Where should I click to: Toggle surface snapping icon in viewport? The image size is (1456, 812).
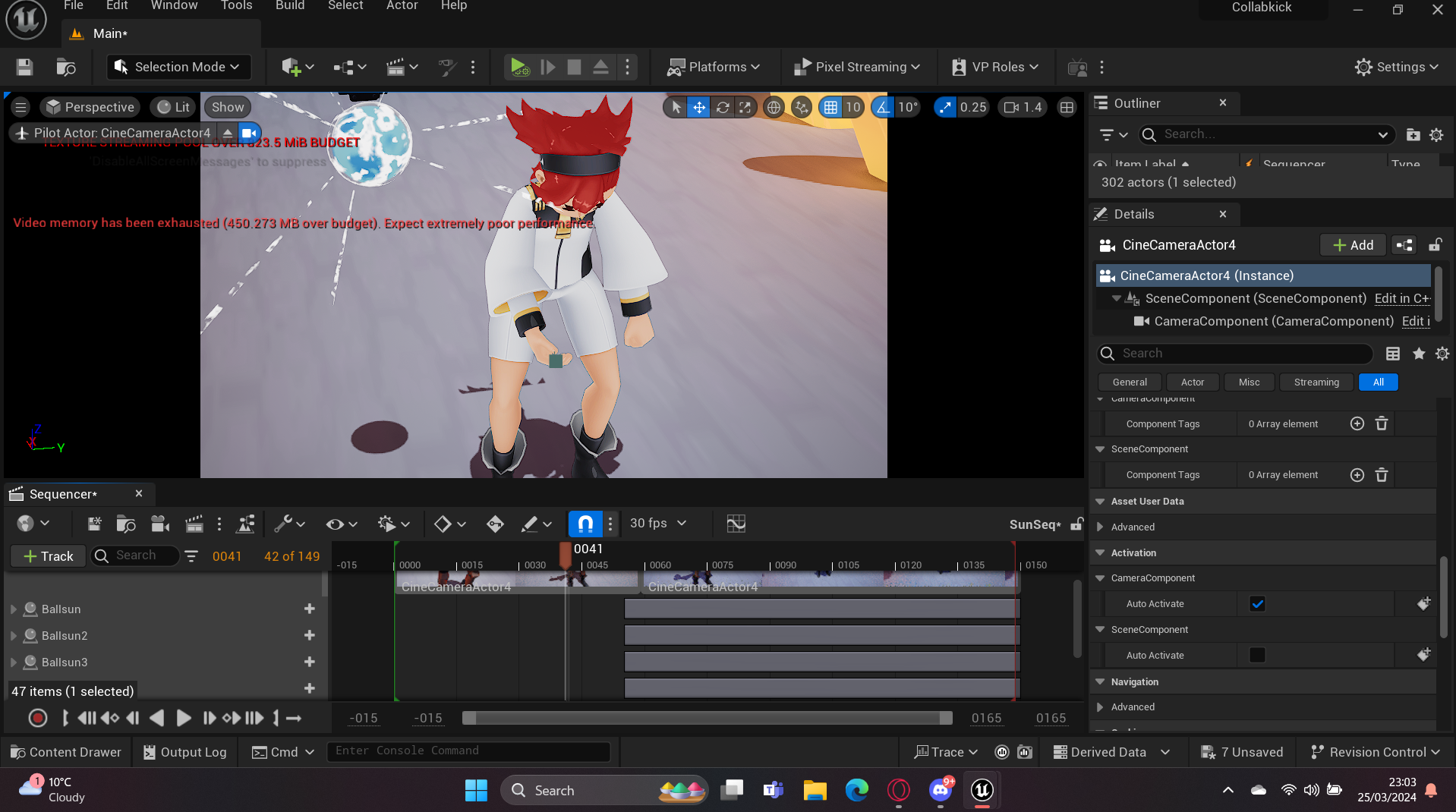click(x=802, y=107)
